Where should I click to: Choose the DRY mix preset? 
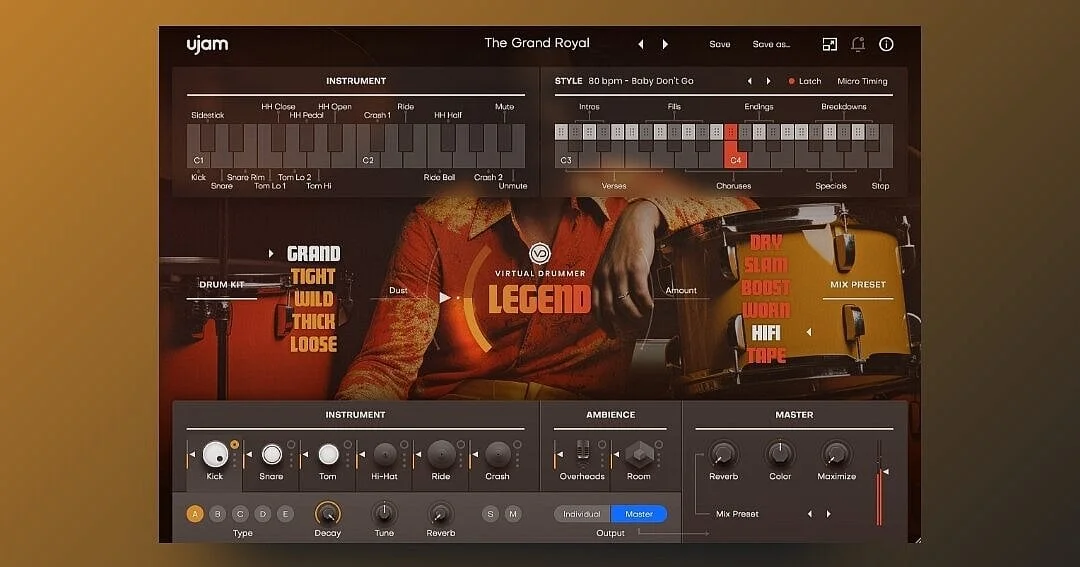(767, 243)
